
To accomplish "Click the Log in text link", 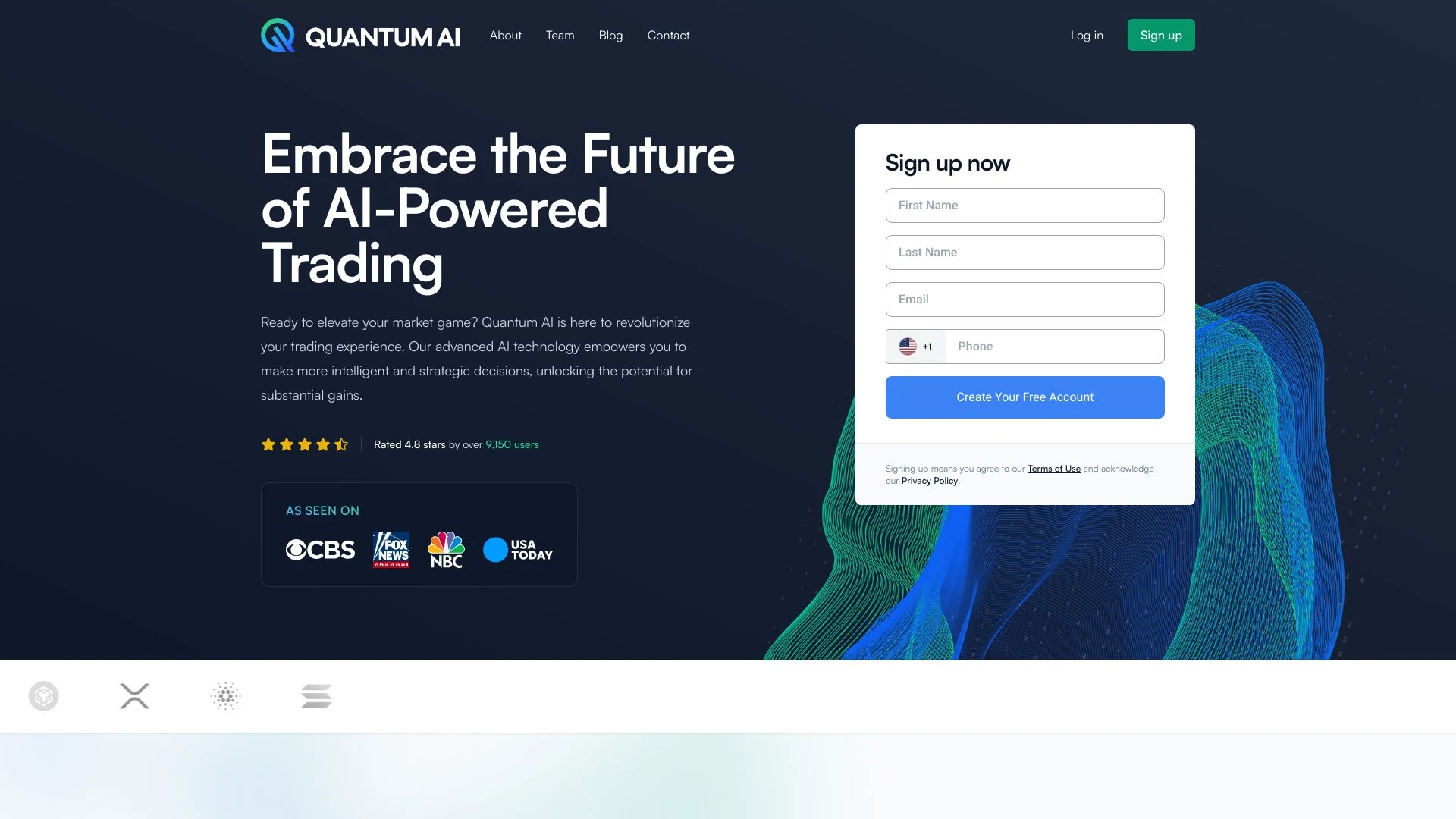I will tap(1087, 35).
